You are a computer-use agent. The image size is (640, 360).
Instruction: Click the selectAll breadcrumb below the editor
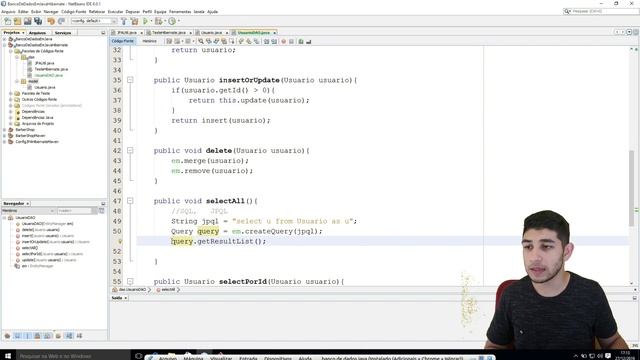(x=168, y=290)
